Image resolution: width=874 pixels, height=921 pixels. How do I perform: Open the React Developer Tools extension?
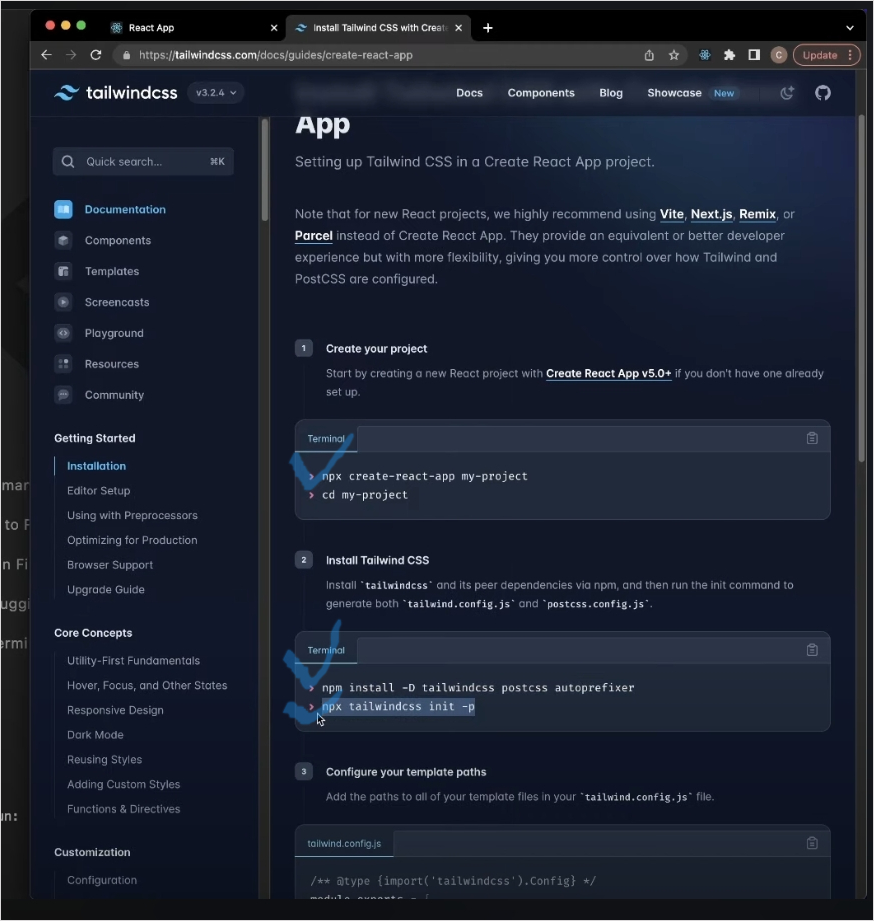point(705,55)
